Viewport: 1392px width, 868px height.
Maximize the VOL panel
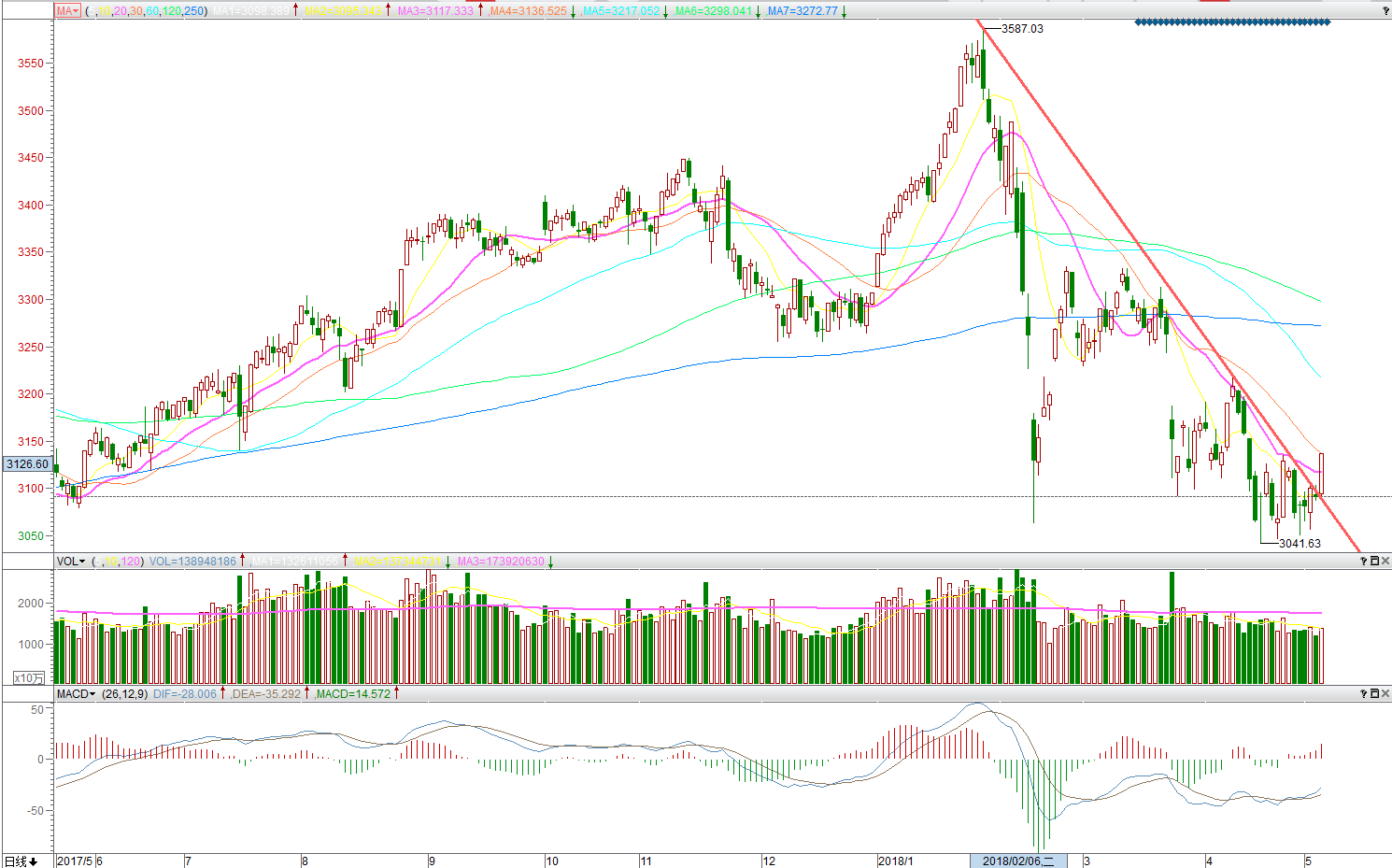[1375, 562]
